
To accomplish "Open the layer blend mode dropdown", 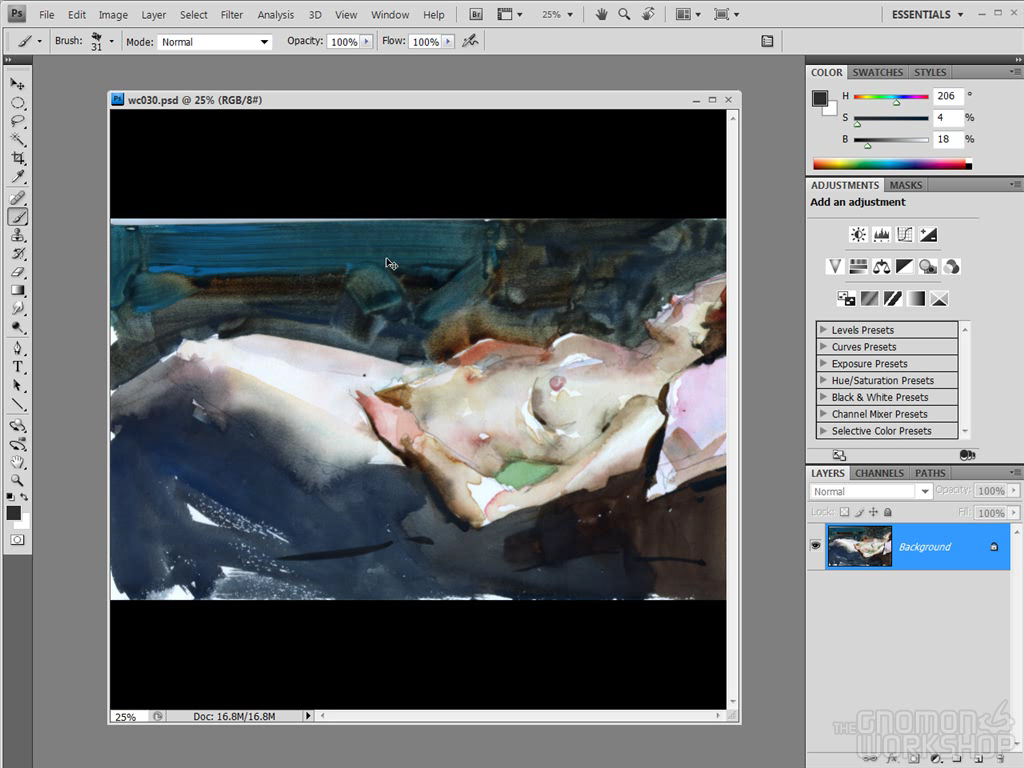I will click(x=871, y=491).
